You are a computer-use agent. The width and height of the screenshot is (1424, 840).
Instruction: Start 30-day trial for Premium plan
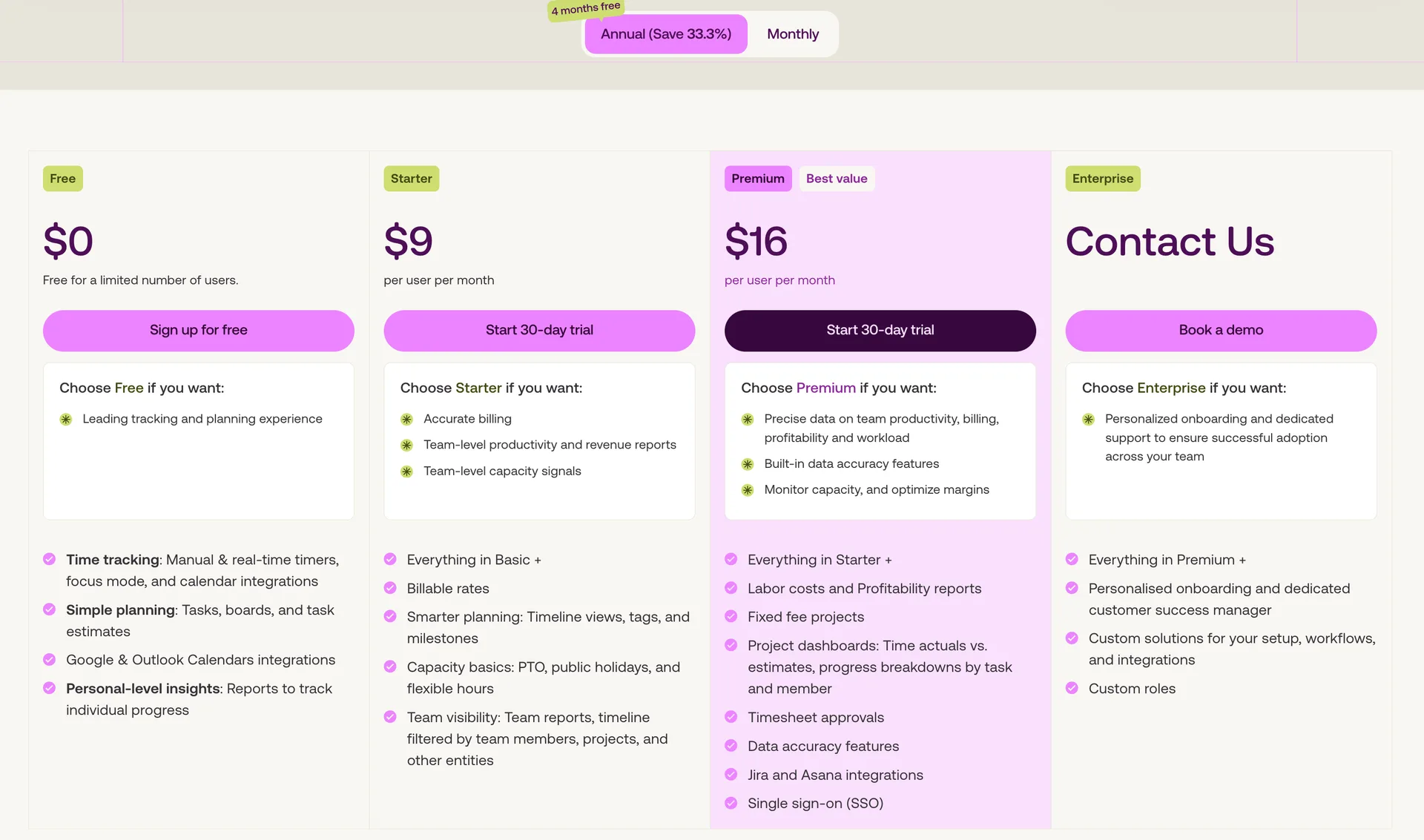click(880, 331)
